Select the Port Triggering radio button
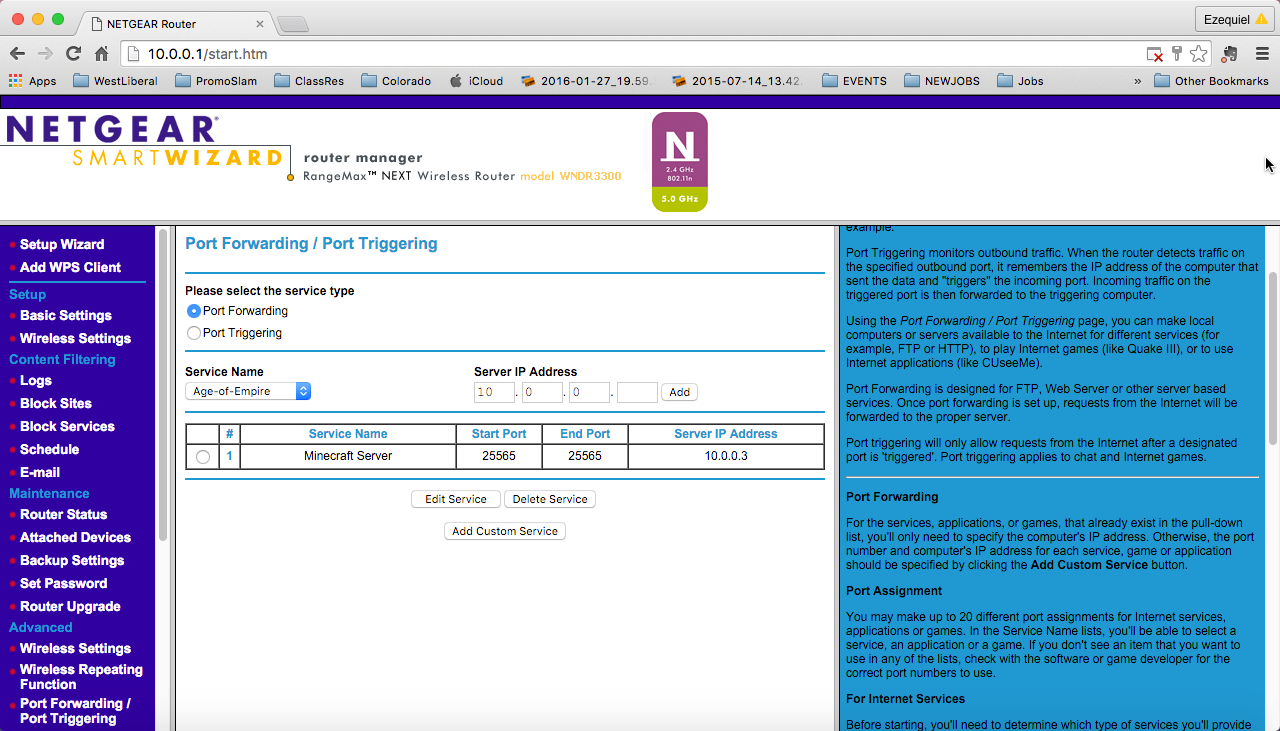 [x=194, y=333]
